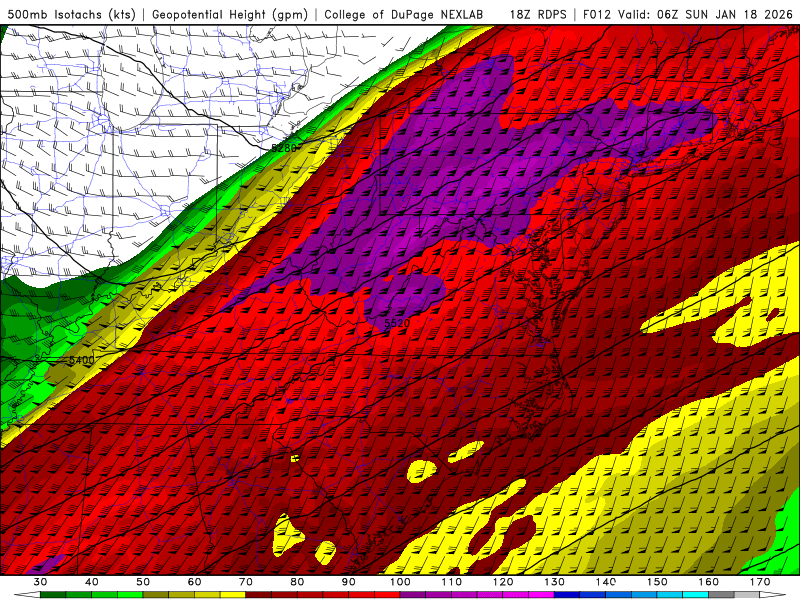The height and width of the screenshot is (600, 800).
Task: Click the 5520 height contour label
Action: pyautogui.click(x=397, y=323)
